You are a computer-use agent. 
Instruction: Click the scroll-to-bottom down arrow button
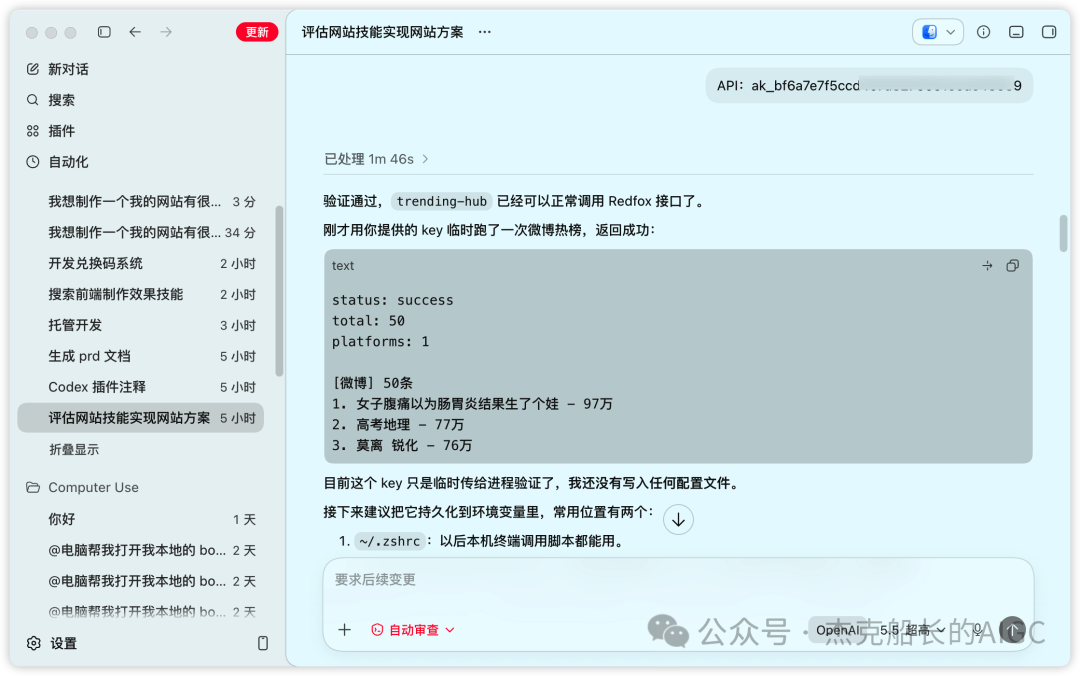click(678, 520)
